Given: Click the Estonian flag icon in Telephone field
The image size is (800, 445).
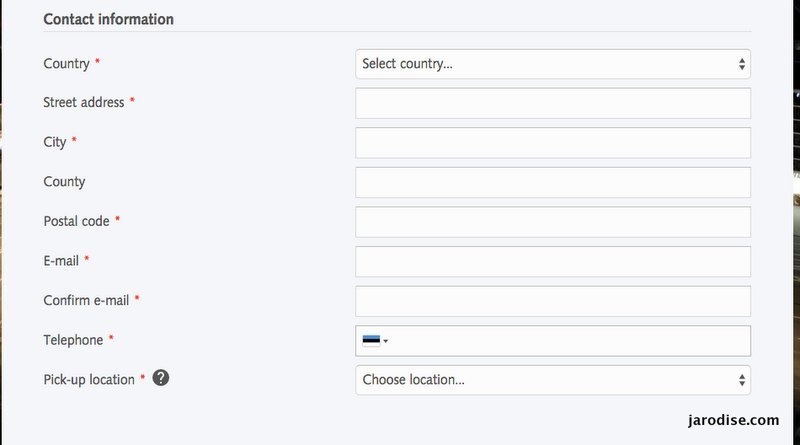Looking at the screenshot, I should coord(371,340).
